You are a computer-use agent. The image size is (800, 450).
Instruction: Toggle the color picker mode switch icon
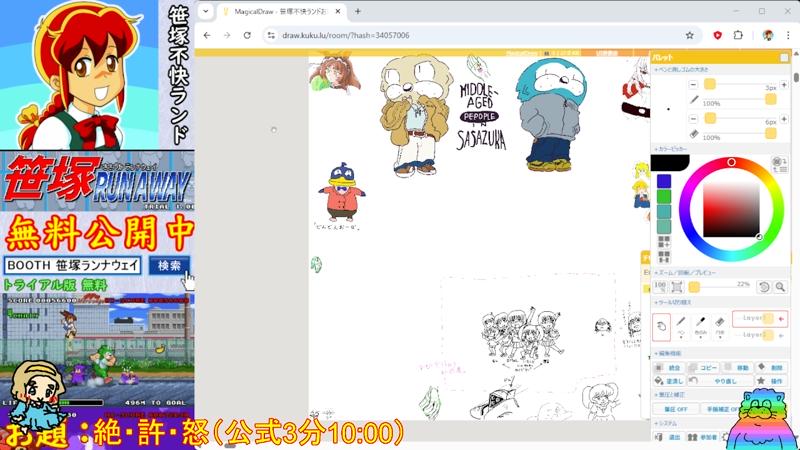[779, 164]
